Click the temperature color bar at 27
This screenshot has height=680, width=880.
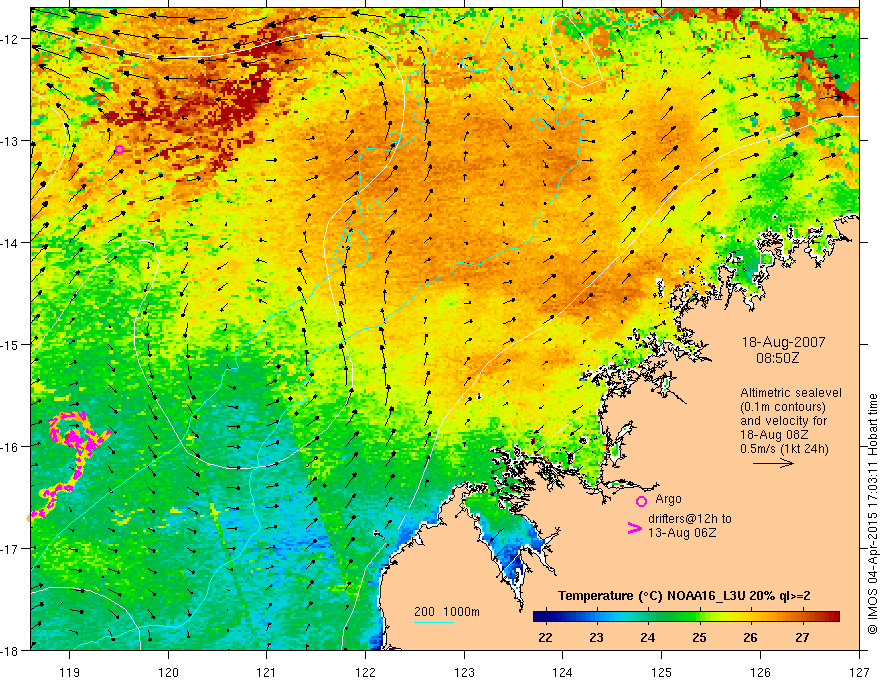coord(802,617)
